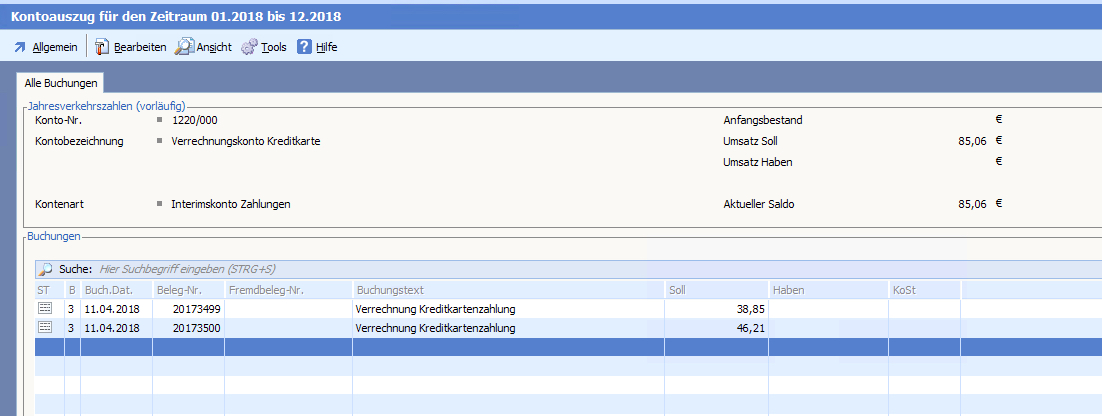Click the Hilfe question mark icon

[x=304, y=47]
